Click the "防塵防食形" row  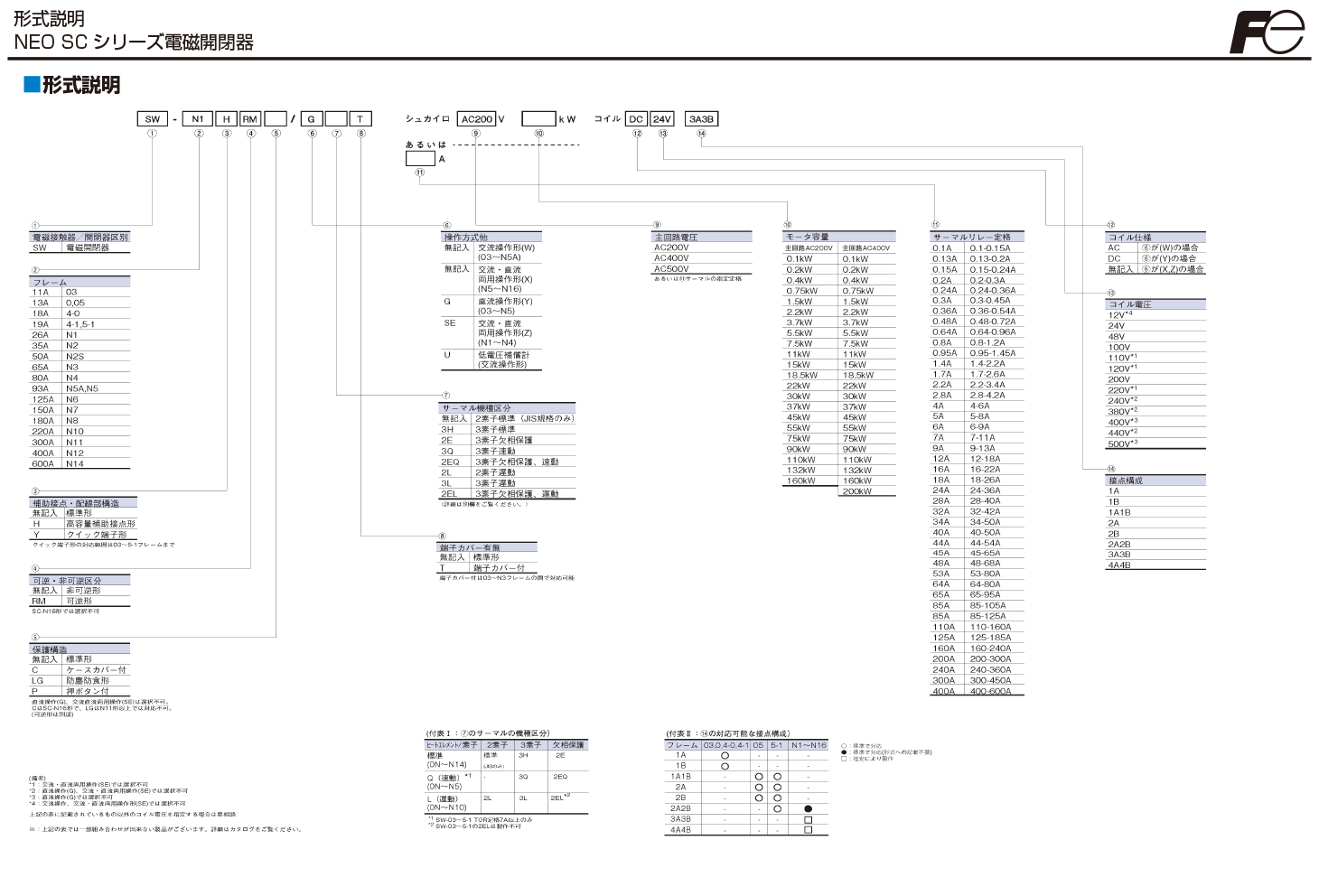(x=80, y=680)
